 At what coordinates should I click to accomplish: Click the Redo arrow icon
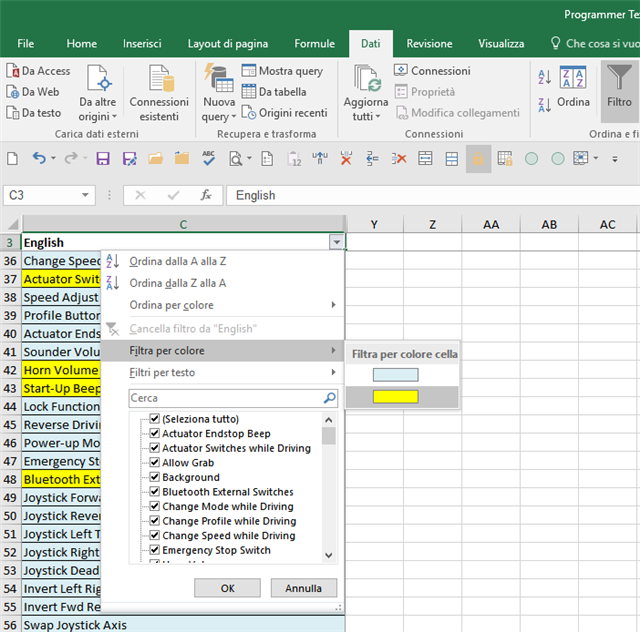[x=71, y=158]
